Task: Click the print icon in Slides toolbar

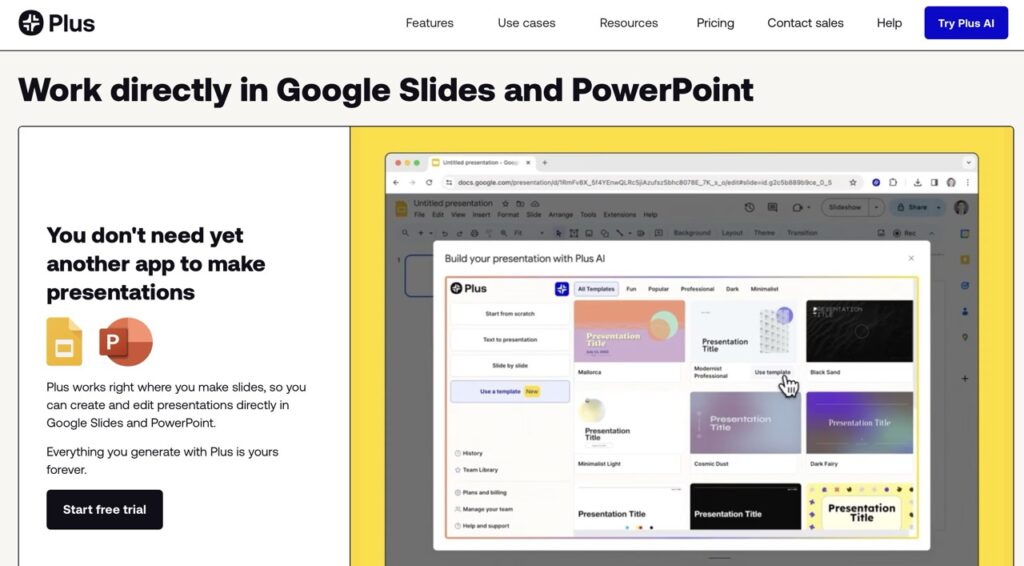Action: [x=475, y=233]
